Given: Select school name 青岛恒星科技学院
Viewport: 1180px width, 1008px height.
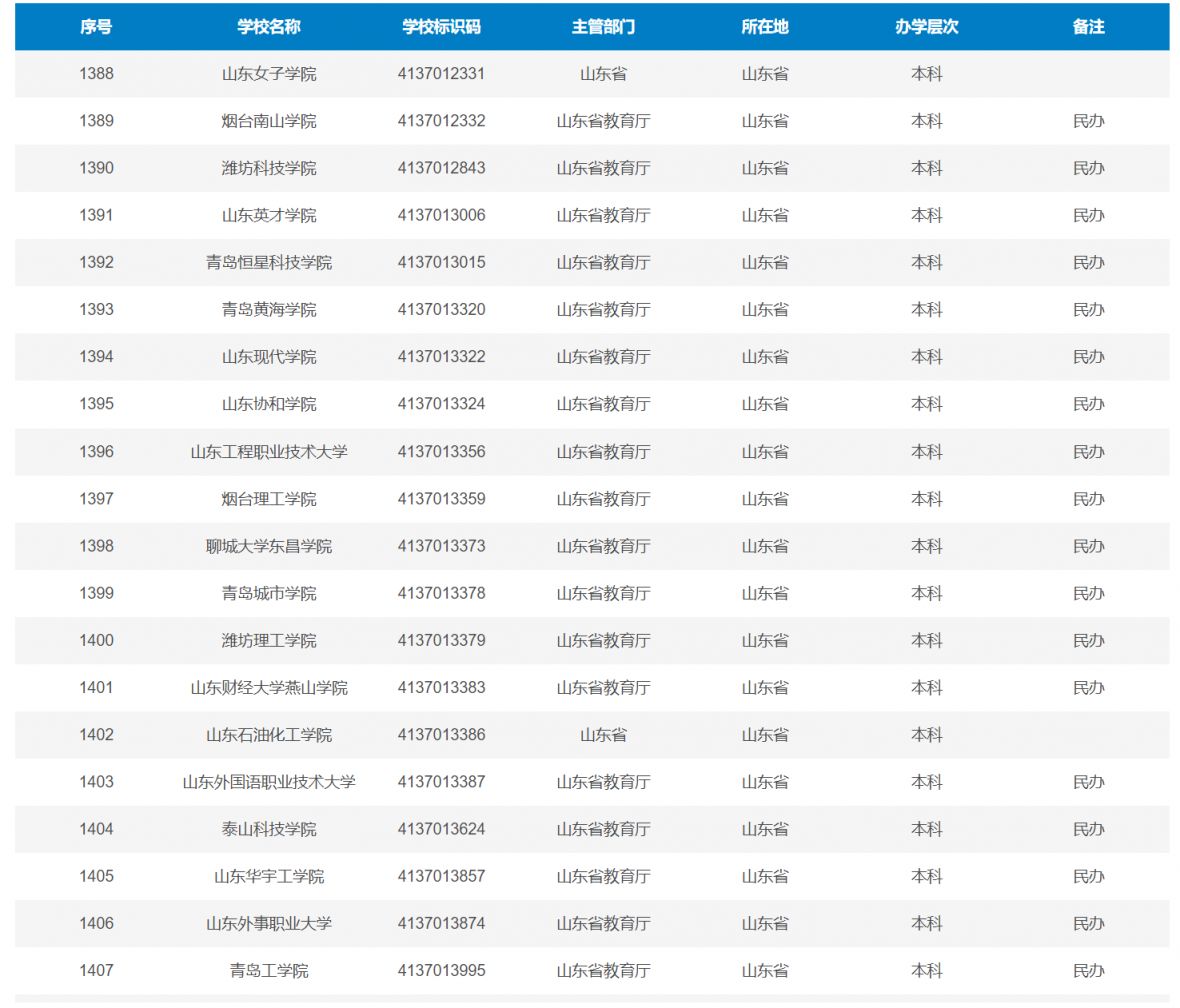Looking at the screenshot, I should [269, 263].
